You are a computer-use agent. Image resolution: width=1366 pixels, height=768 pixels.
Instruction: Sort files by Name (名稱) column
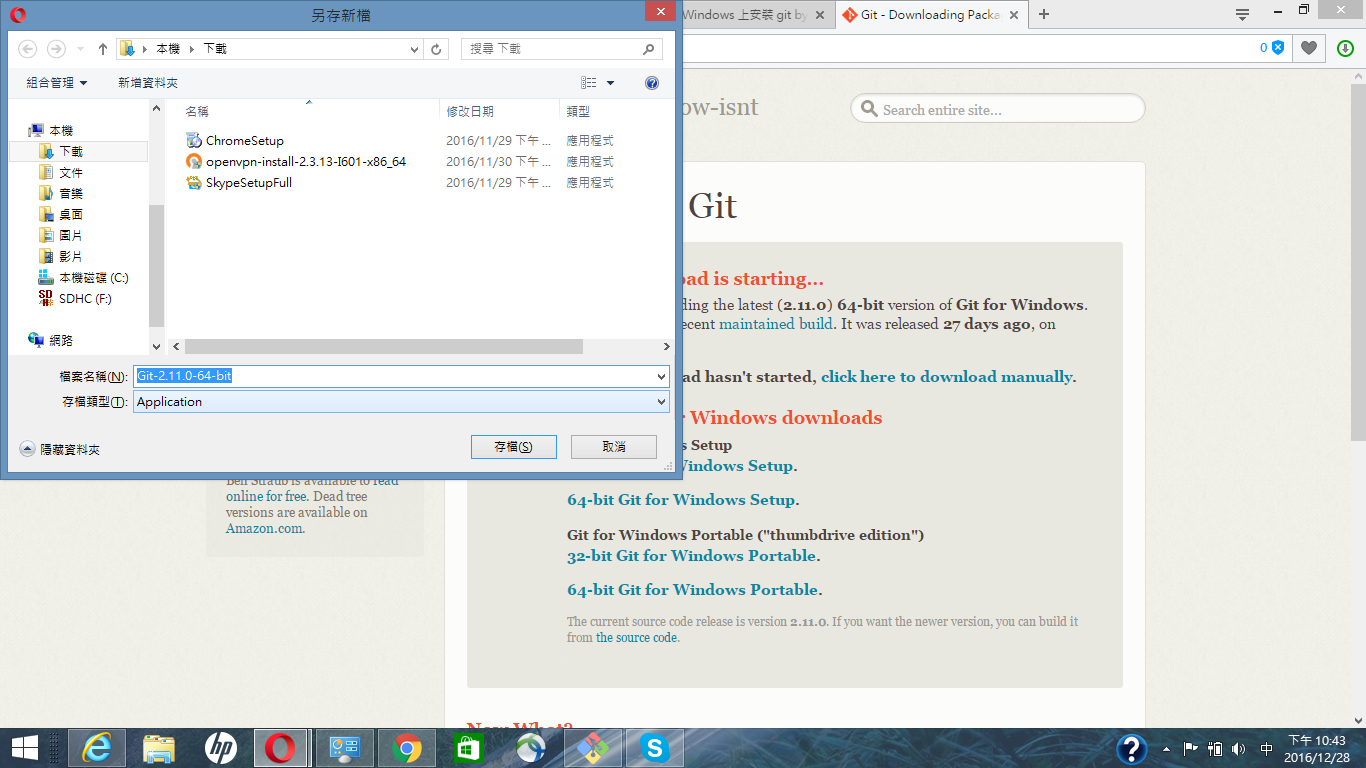(197, 112)
